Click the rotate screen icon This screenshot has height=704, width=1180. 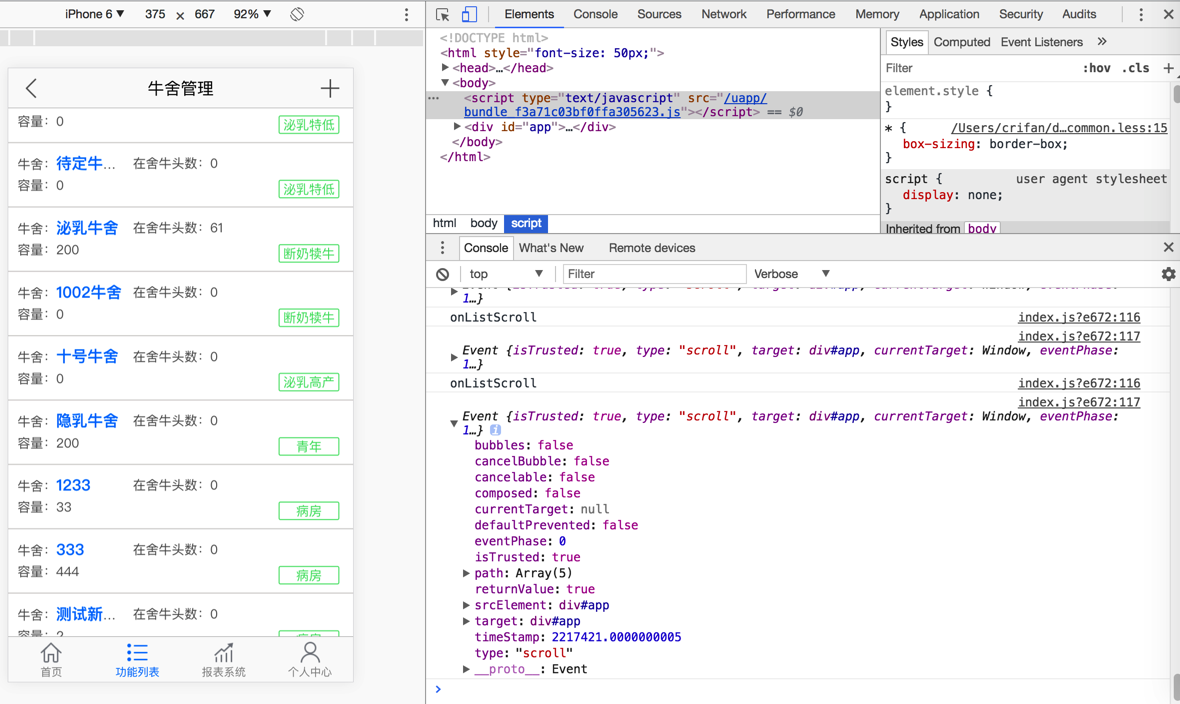(x=297, y=15)
